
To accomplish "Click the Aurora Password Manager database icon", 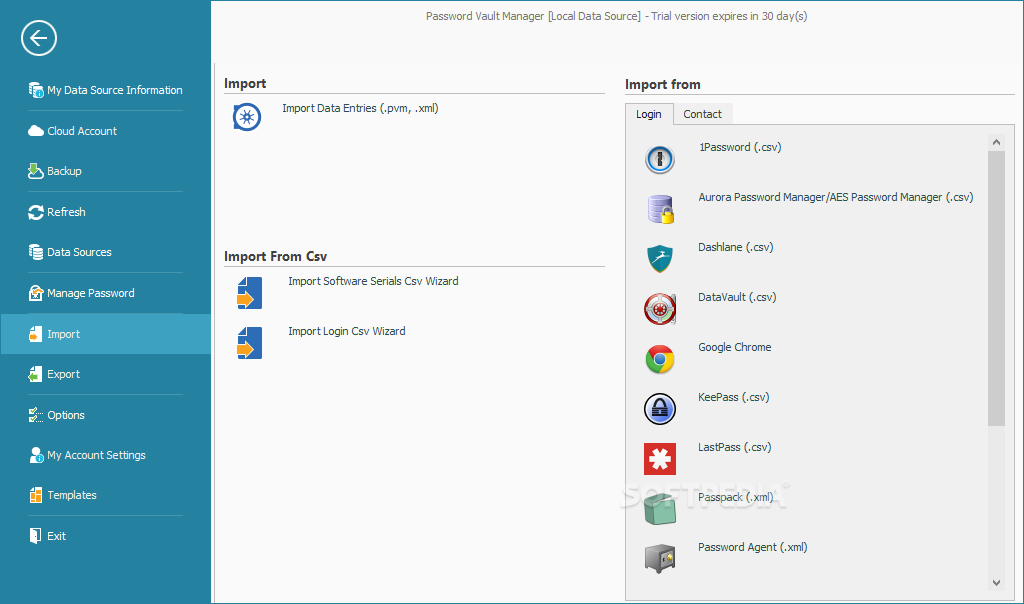I will [659, 209].
